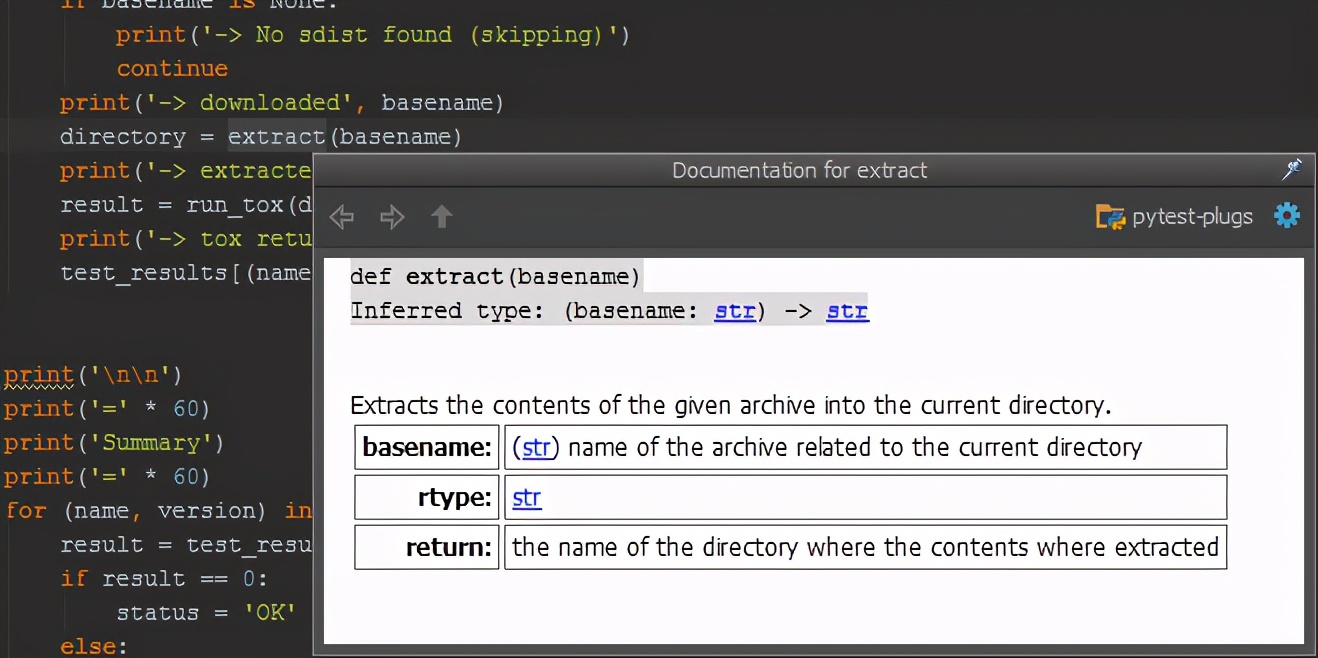The width and height of the screenshot is (1318, 658).
Task: Click the continue statement in editor
Action: pos(172,68)
